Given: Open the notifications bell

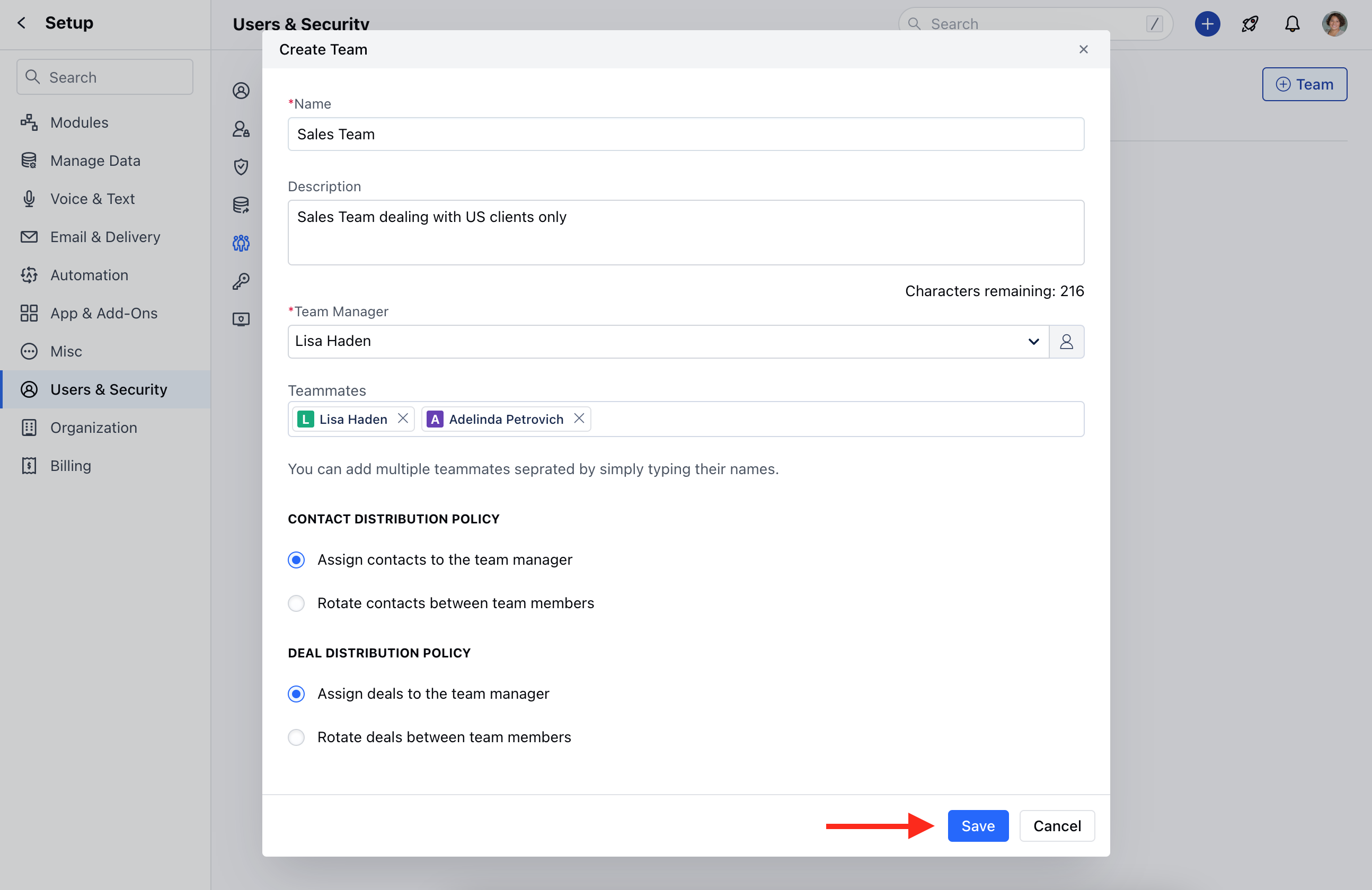Looking at the screenshot, I should (x=1293, y=24).
